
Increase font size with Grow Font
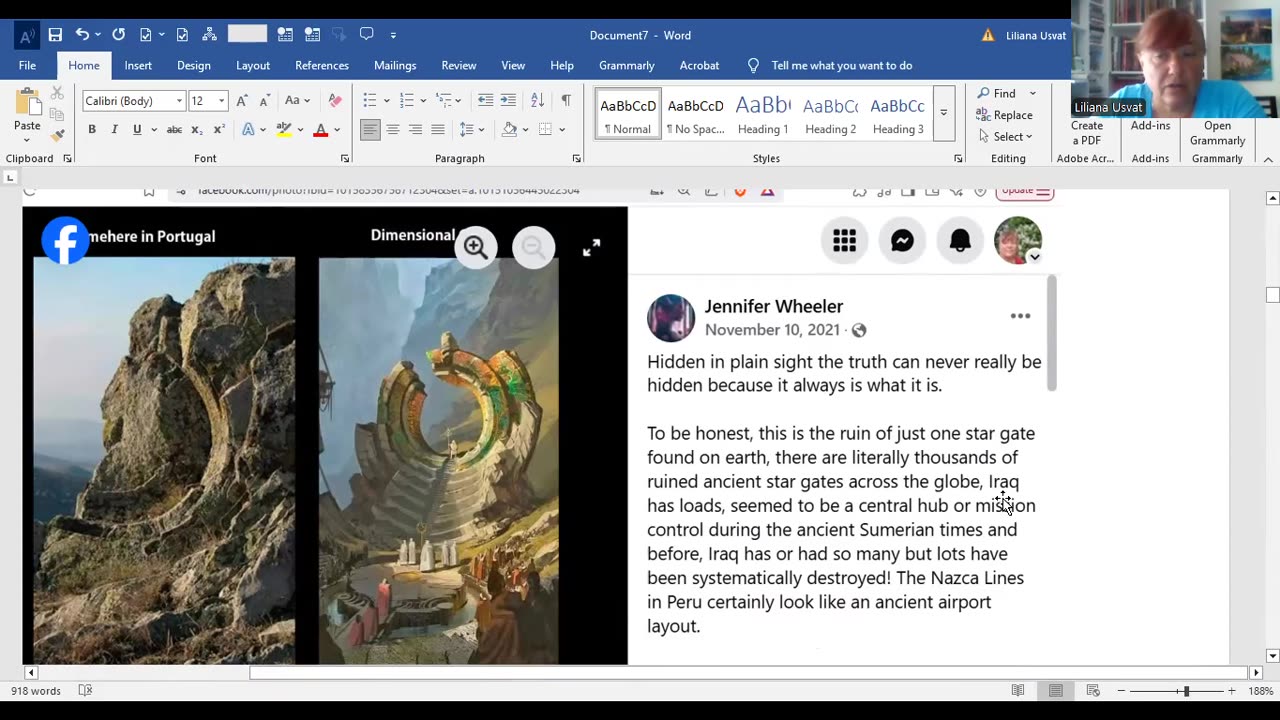(241, 101)
